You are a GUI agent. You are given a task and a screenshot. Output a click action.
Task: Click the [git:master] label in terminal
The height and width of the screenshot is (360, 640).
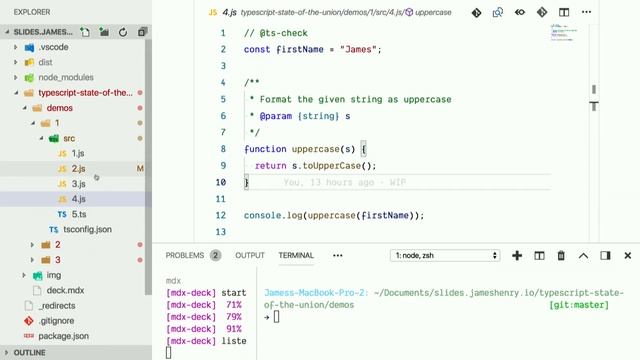[579, 305]
